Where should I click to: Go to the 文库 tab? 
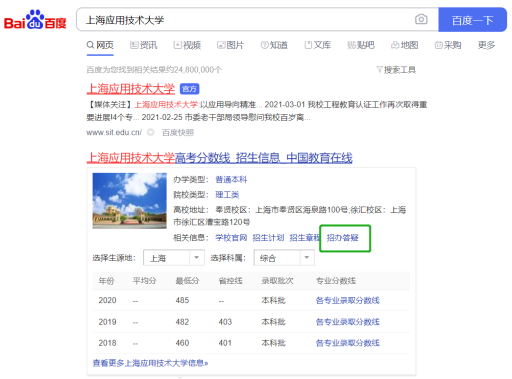318,45
